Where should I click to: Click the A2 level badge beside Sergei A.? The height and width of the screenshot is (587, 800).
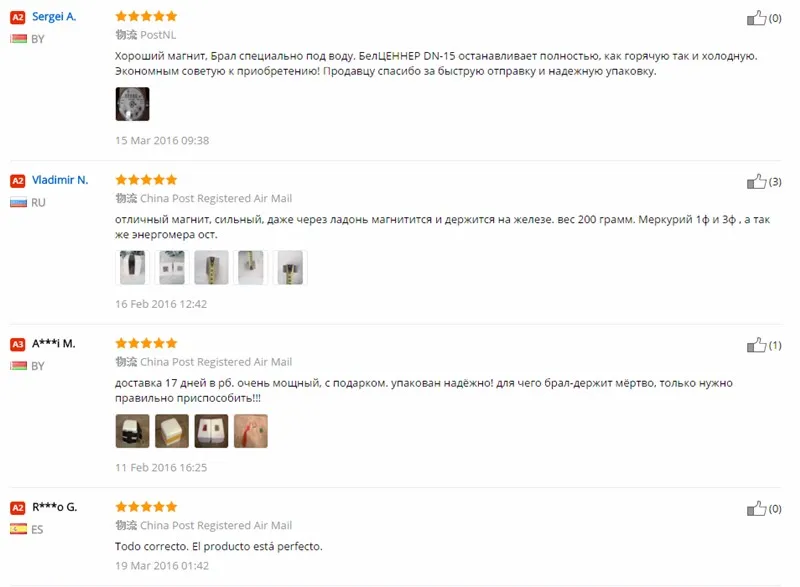18,17
